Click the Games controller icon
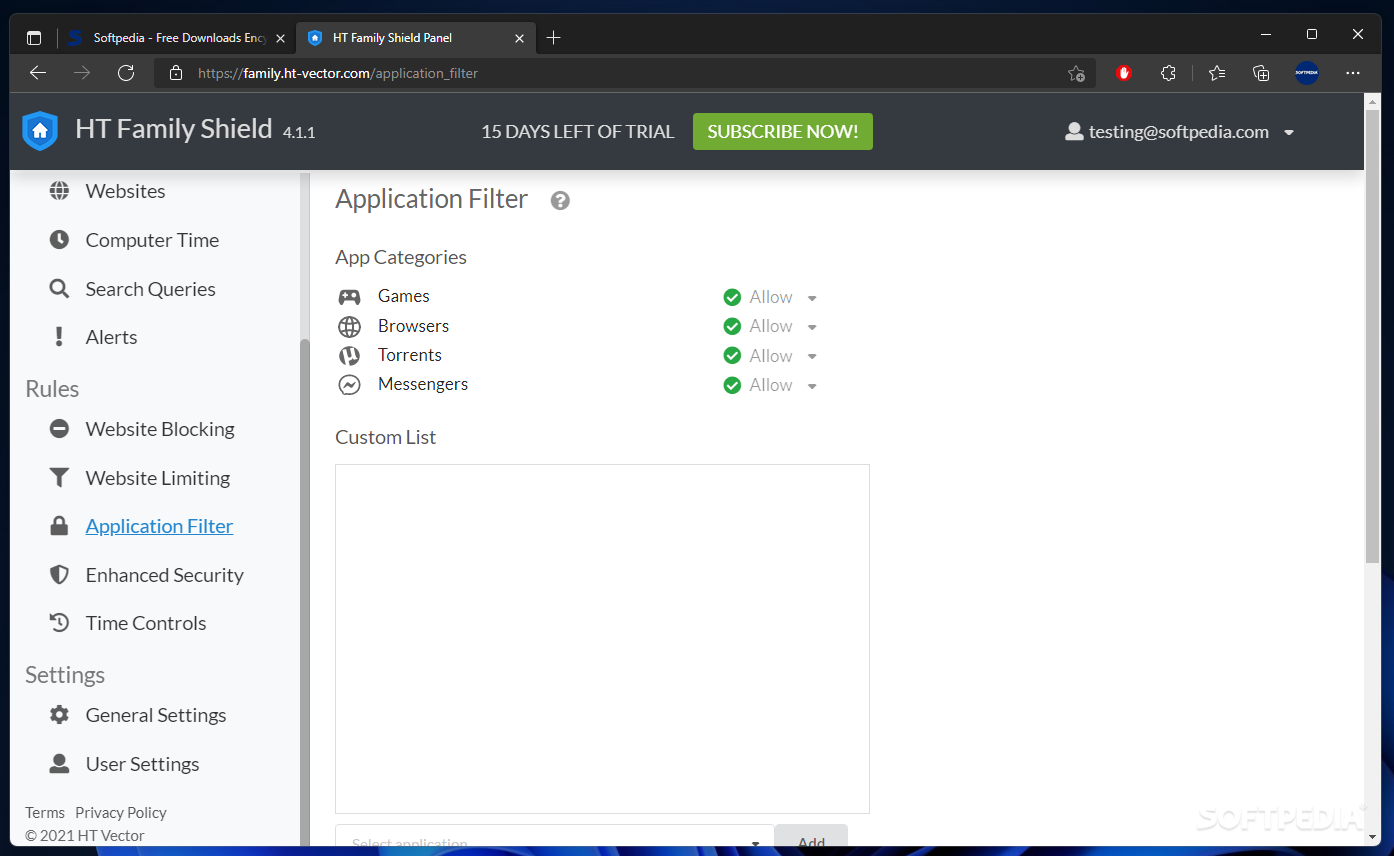Image resolution: width=1394 pixels, height=856 pixels. point(349,297)
